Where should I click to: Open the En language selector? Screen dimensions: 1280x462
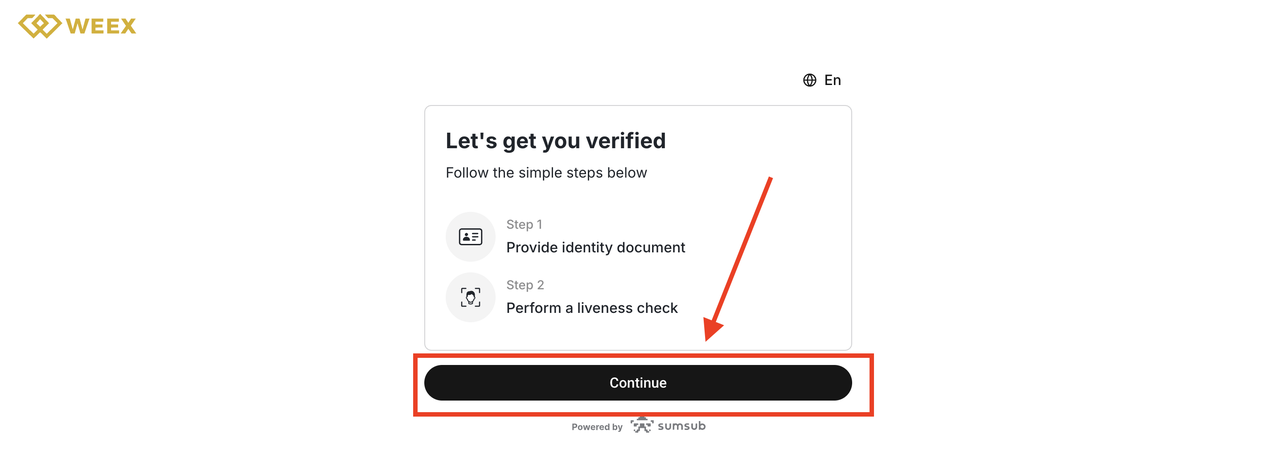tap(832, 80)
